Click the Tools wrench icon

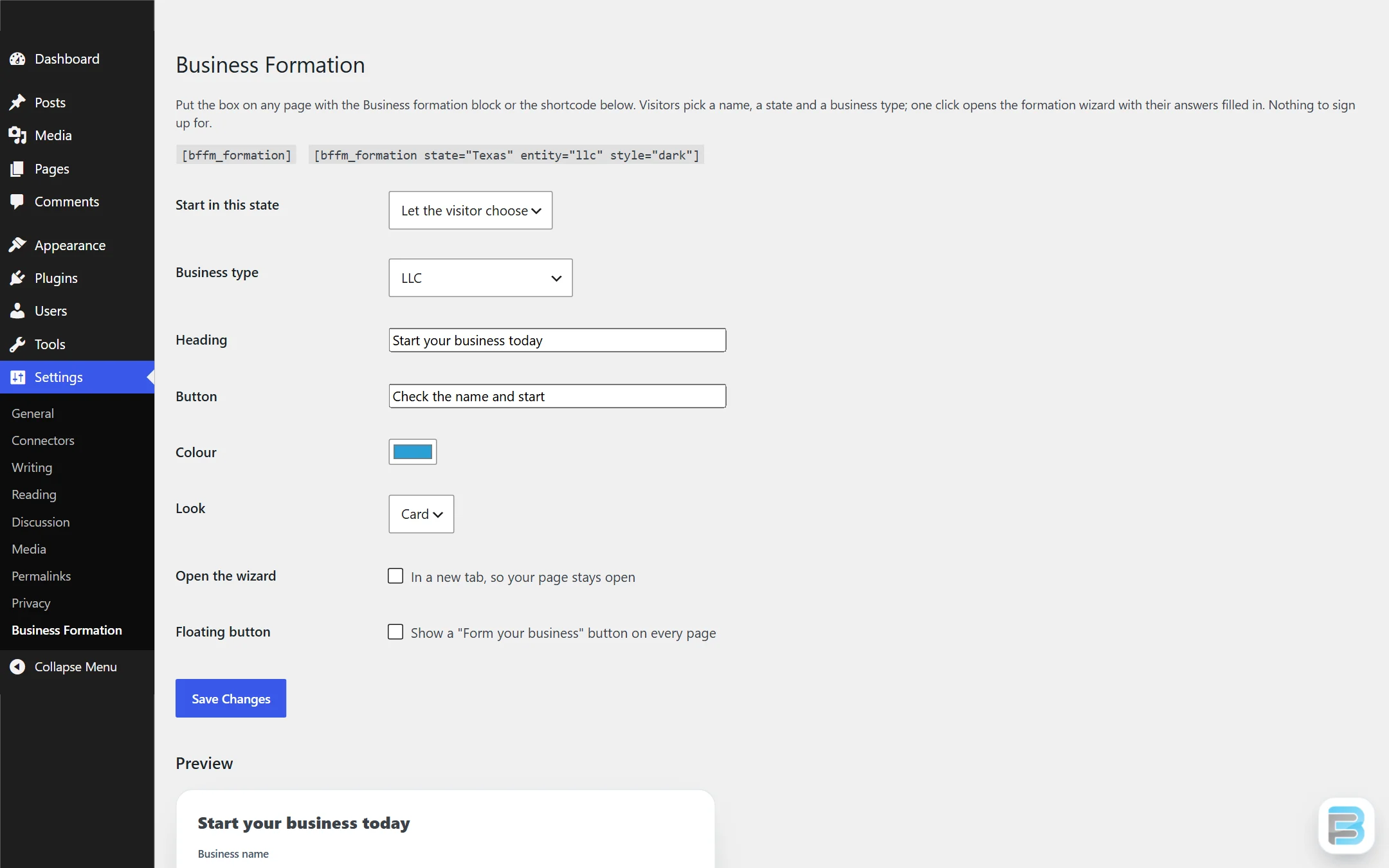pyautogui.click(x=17, y=344)
